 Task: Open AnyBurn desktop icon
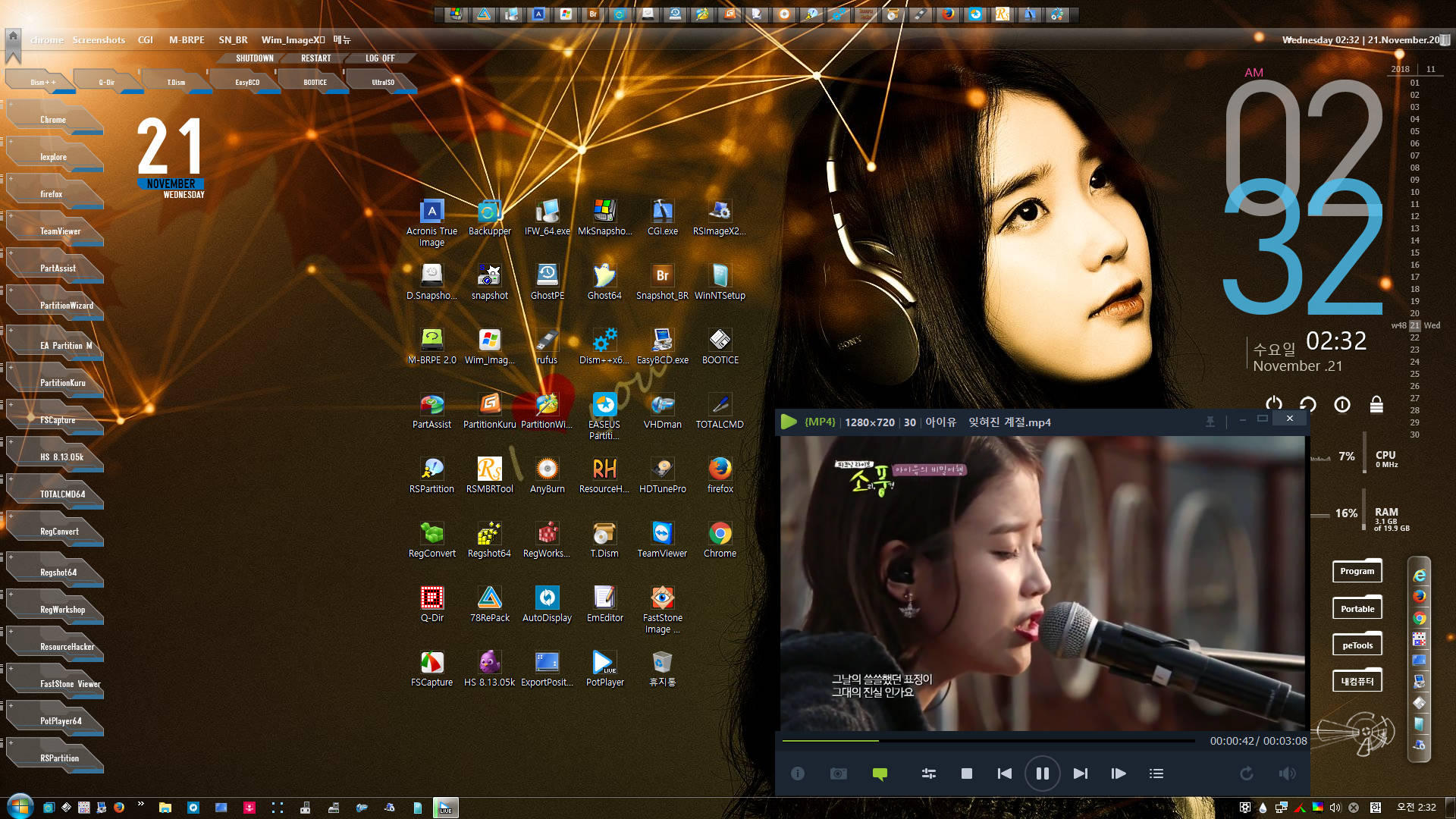tap(547, 475)
